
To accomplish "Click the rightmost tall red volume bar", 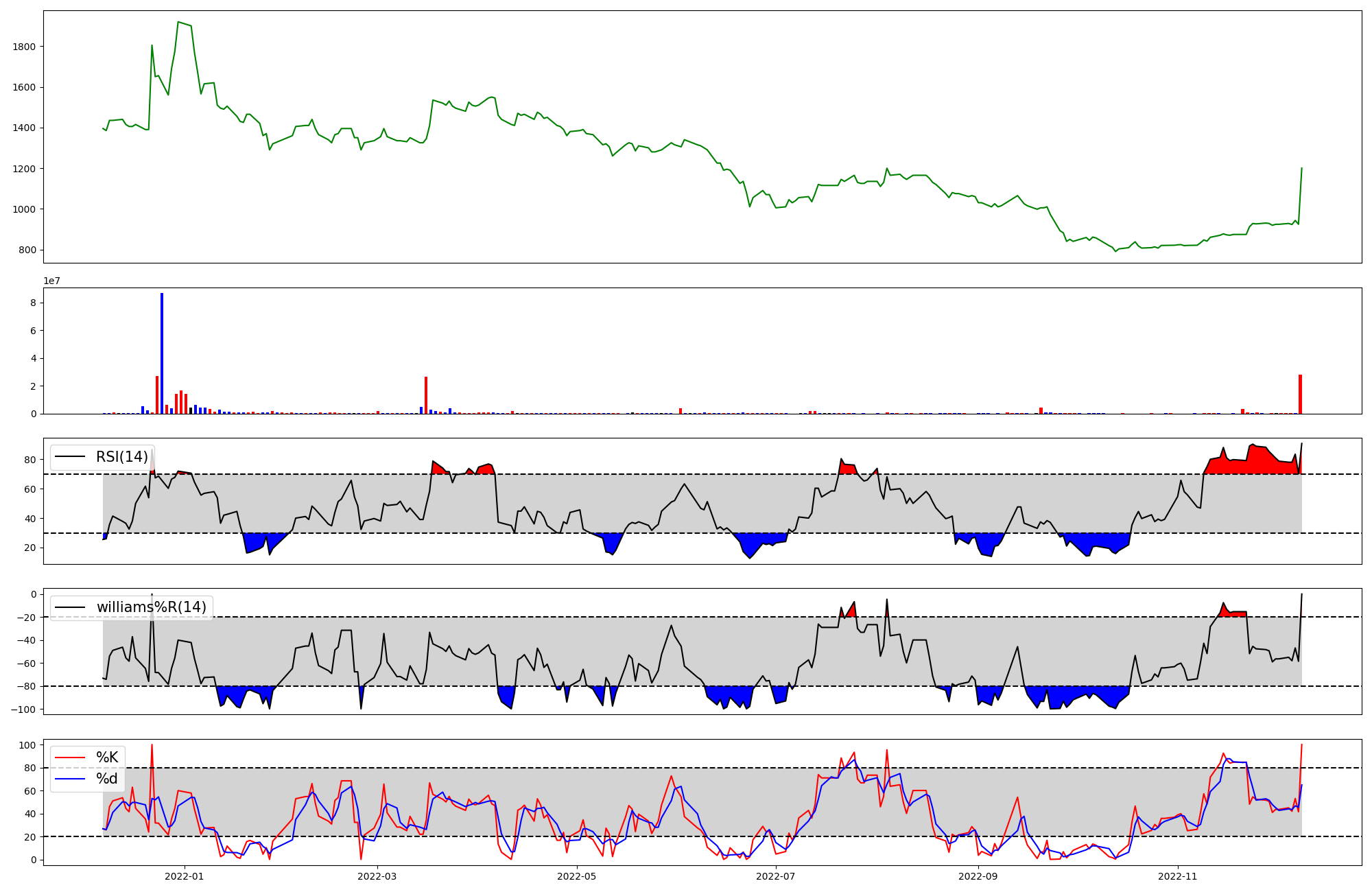I will pos(1300,395).
